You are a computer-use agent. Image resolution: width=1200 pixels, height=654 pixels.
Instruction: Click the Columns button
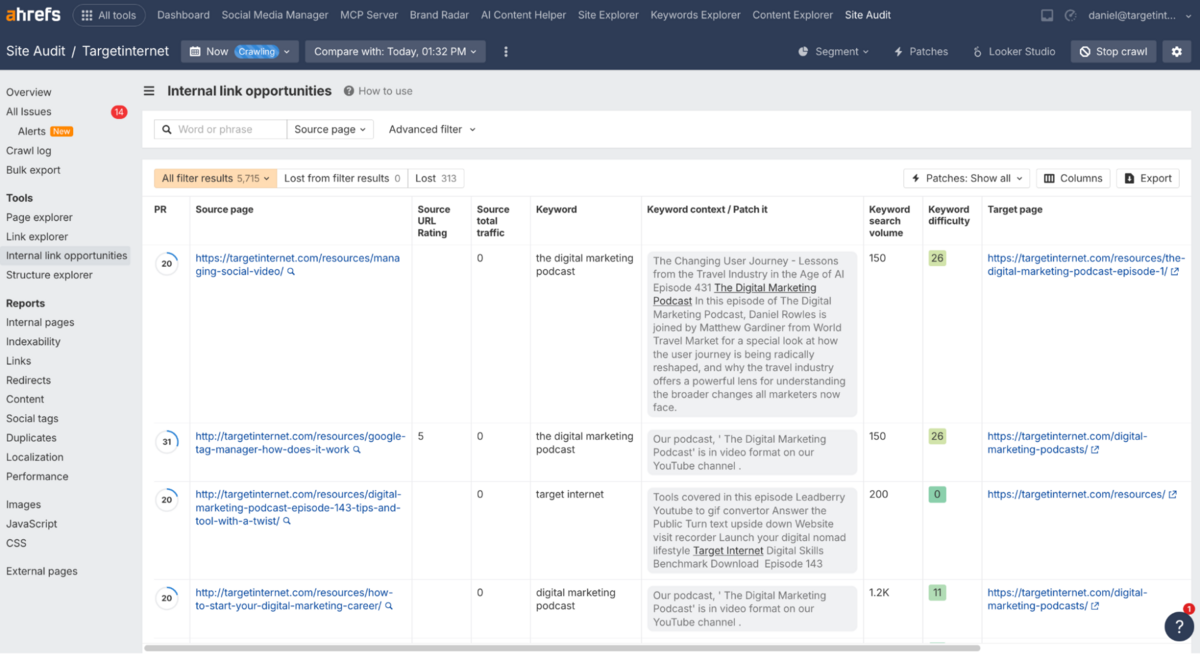1073,178
